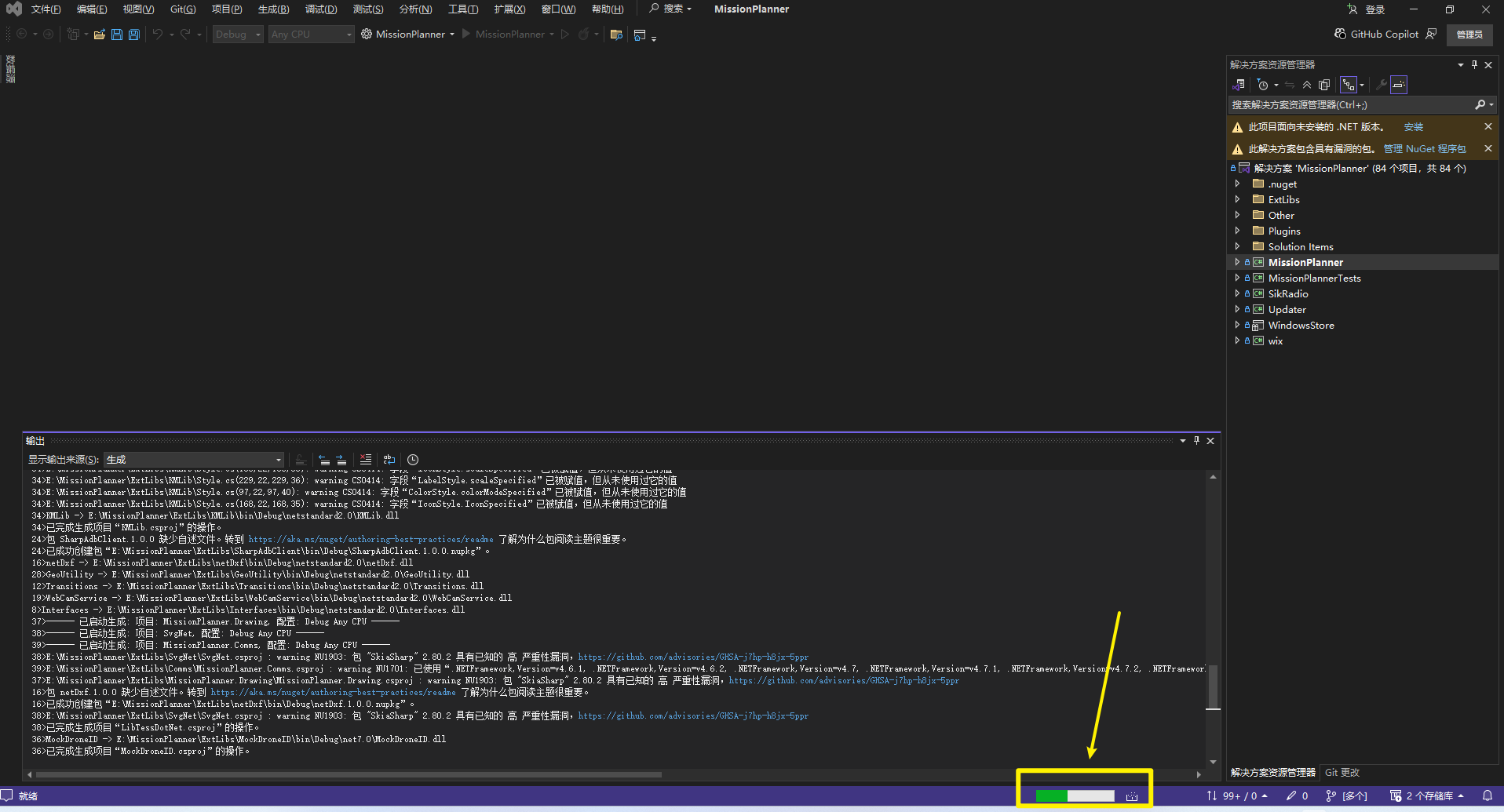Image resolution: width=1504 pixels, height=812 pixels.
Task: Expand the ExtLibs folder node
Action: coord(1238,199)
